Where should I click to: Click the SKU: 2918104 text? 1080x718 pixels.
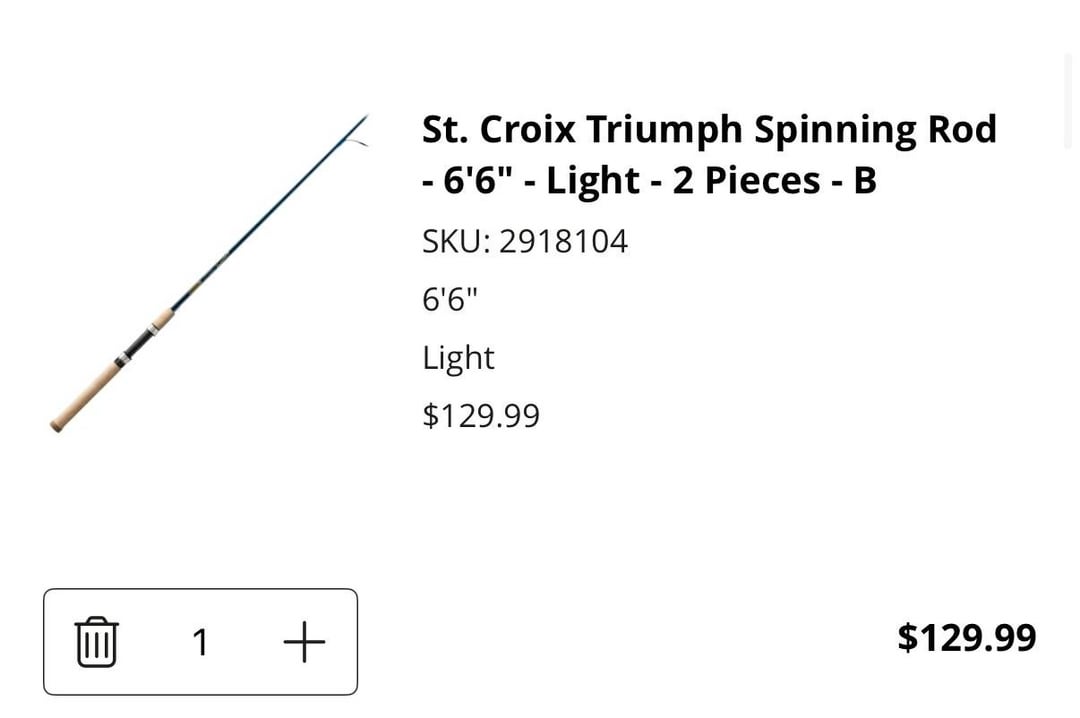(525, 241)
